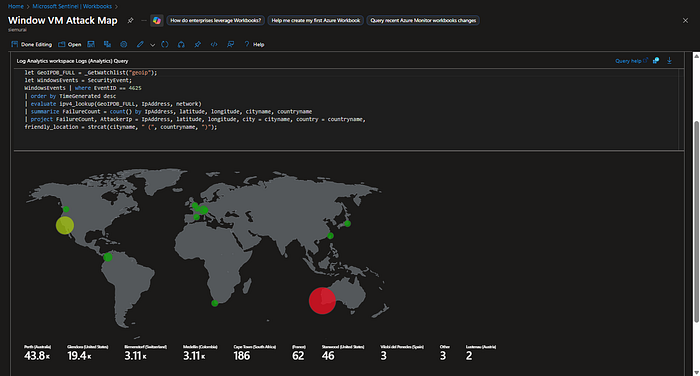This screenshot has height=376, width=700.
Task: Open a workbook with the Open button
Action: tap(70, 44)
